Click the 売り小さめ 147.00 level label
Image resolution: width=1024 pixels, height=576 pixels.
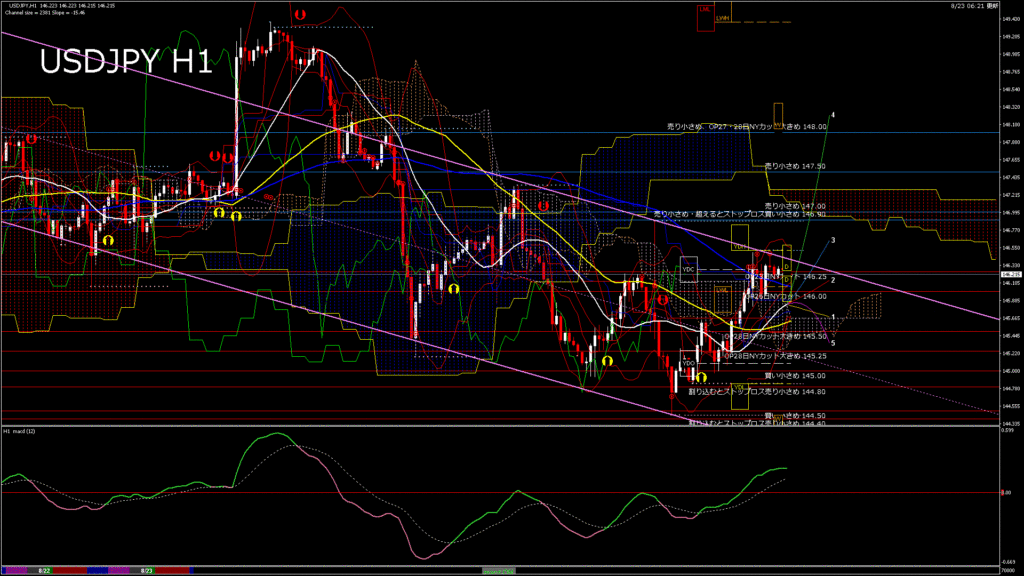pos(795,205)
